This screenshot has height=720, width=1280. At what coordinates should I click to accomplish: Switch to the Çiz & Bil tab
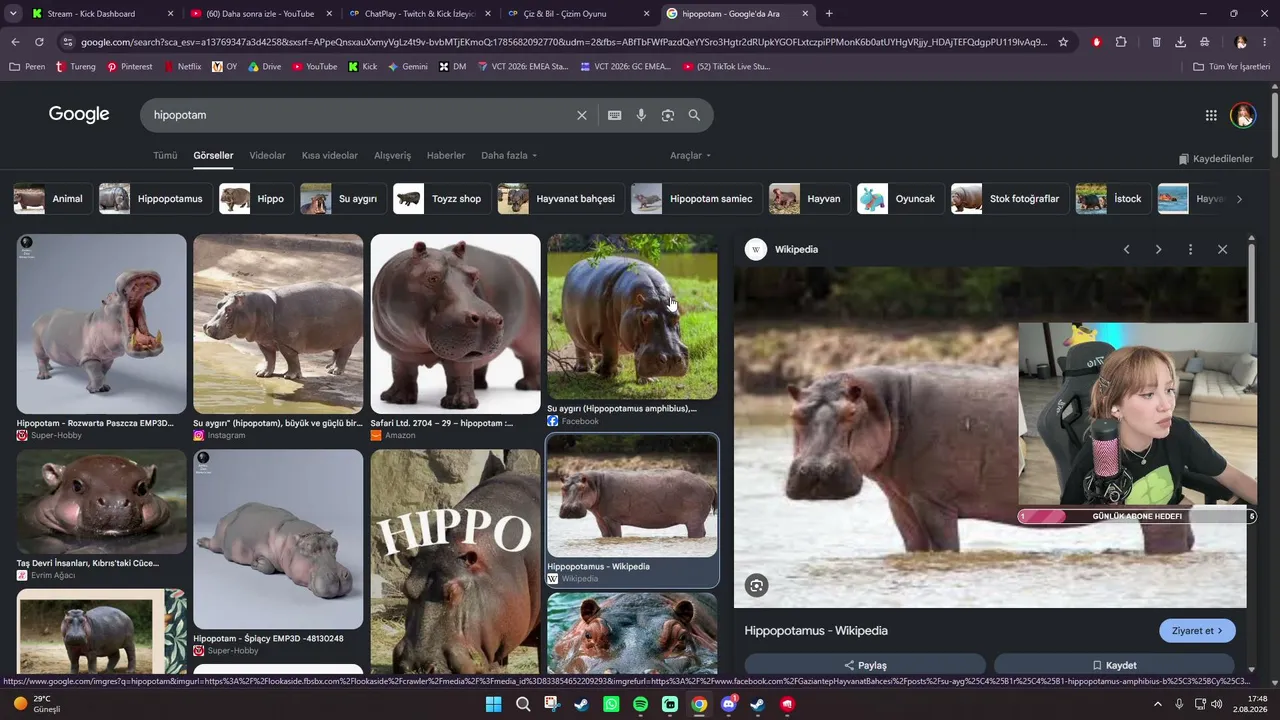click(x=577, y=14)
